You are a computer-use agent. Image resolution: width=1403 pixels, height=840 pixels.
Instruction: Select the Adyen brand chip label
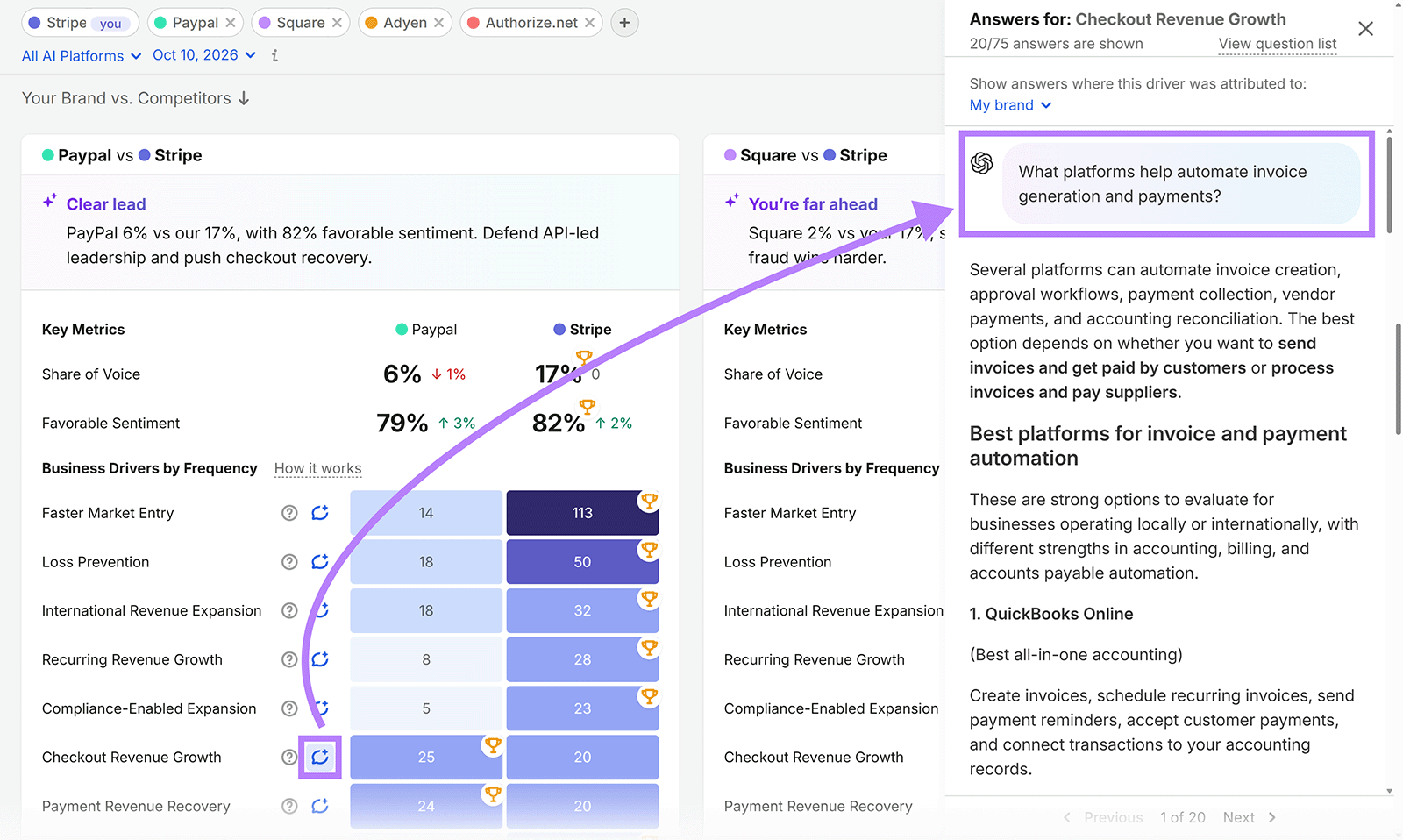coord(405,23)
